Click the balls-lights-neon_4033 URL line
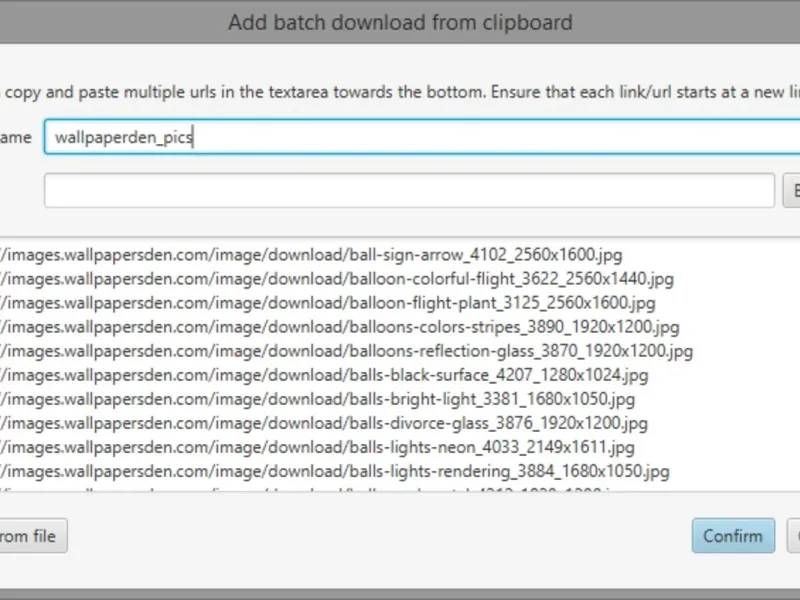The image size is (800, 600). [317, 447]
